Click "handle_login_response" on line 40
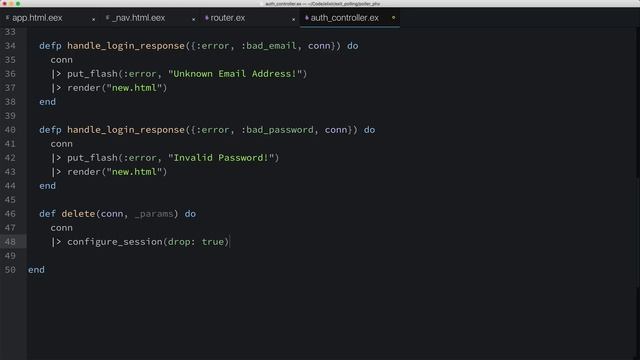Screen dimensions: 640x360 (x=126, y=130)
